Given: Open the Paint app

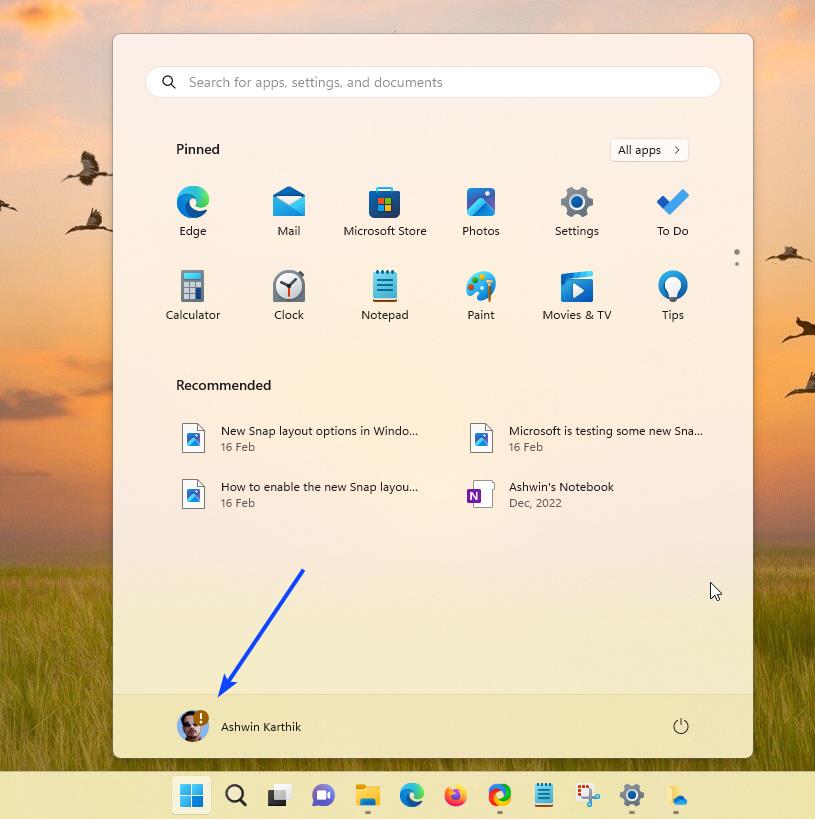Looking at the screenshot, I should tap(481, 295).
